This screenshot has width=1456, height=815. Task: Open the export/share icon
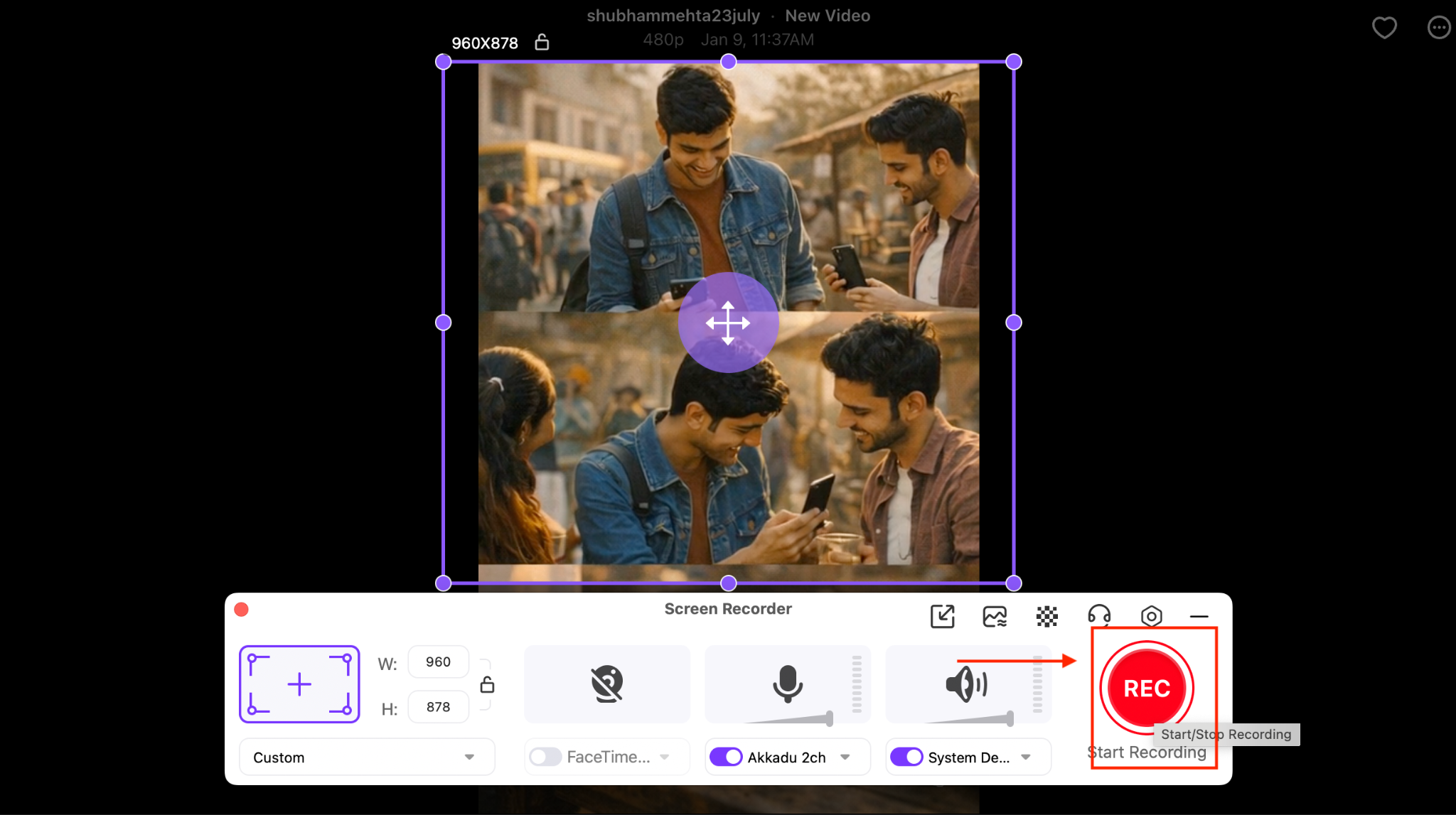click(x=942, y=616)
